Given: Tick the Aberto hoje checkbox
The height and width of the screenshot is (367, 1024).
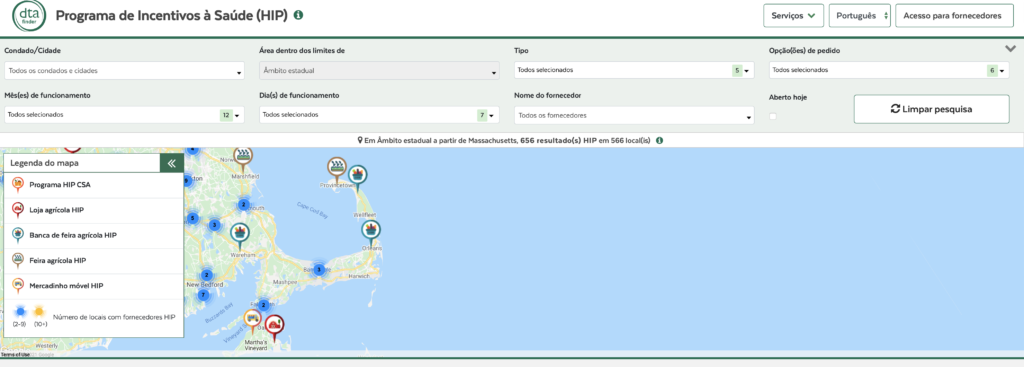Looking at the screenshot, I should pyautogui.click(x=773, y=116).
